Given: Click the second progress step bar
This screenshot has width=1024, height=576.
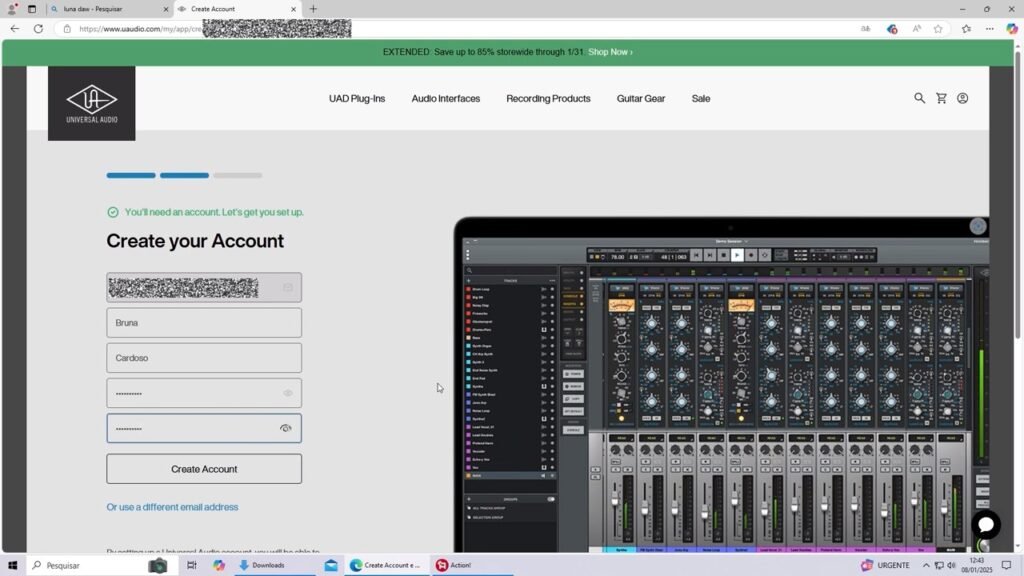Looking at the screenshot, I should (x=184, y=175).
